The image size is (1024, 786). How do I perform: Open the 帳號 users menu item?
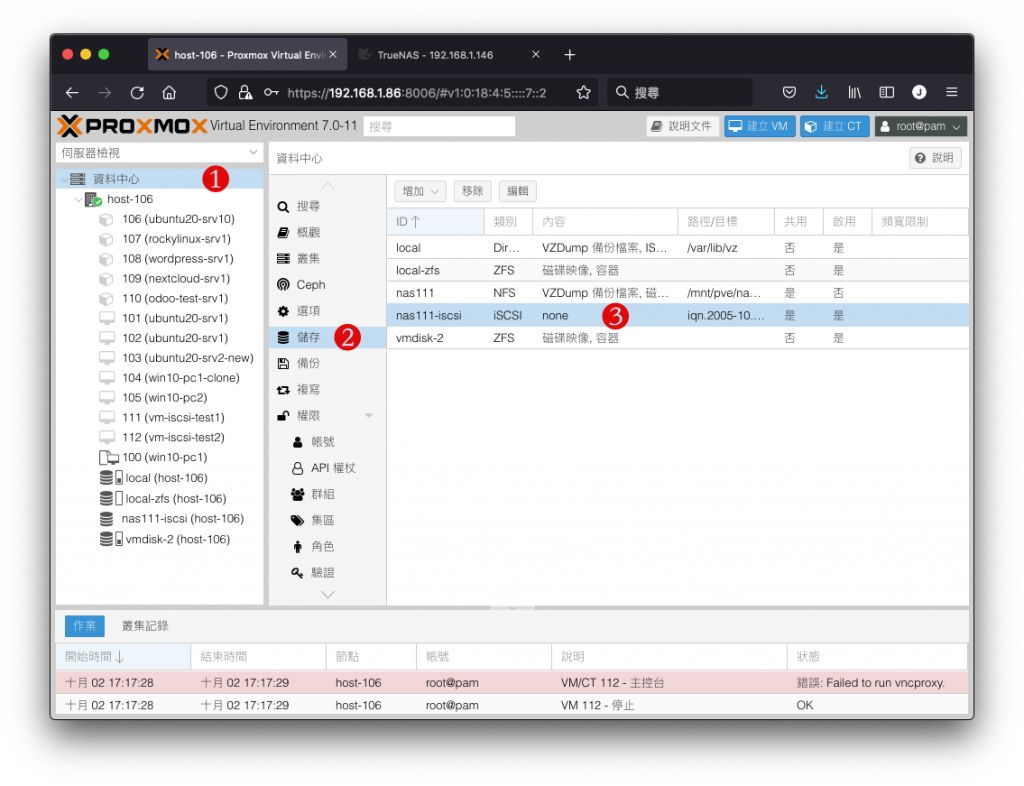327,442
